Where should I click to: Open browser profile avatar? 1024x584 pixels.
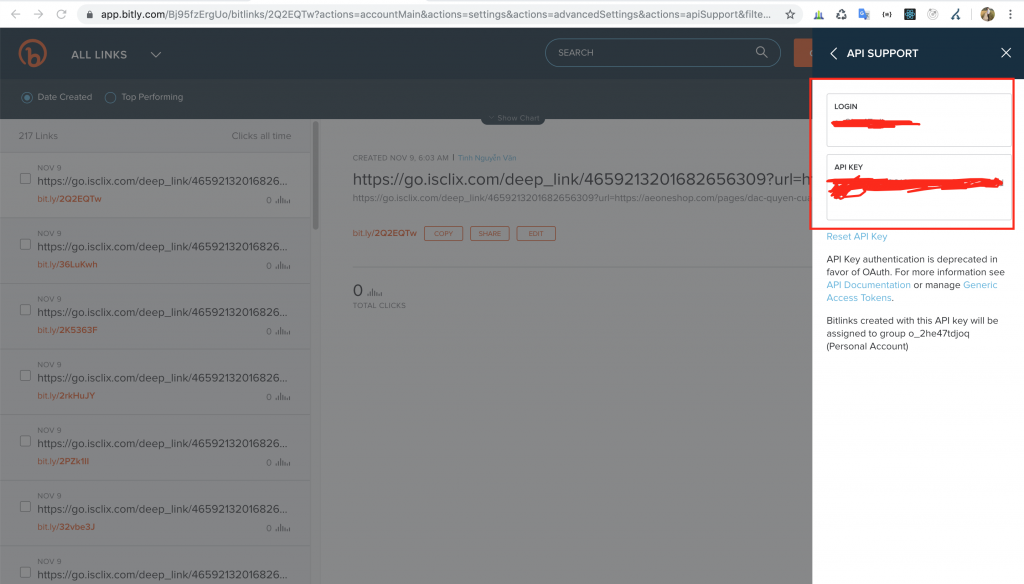(x=987, y=15)
